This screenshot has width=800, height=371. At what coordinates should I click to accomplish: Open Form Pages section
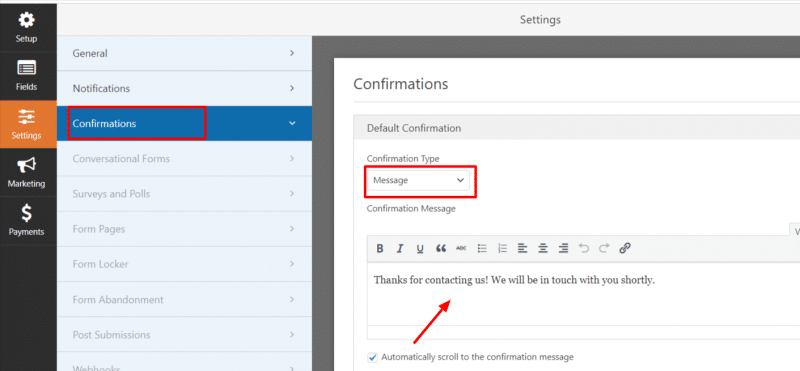point(184,229)
